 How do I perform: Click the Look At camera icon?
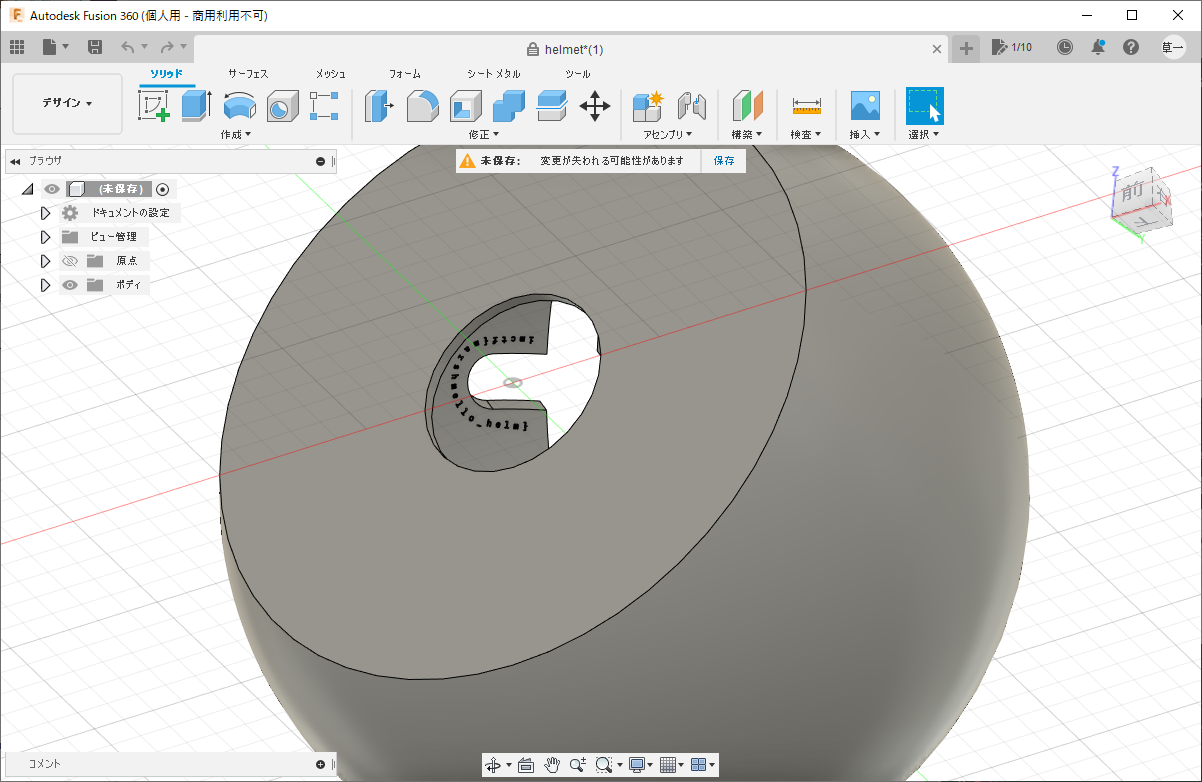(x=526, y=765)
